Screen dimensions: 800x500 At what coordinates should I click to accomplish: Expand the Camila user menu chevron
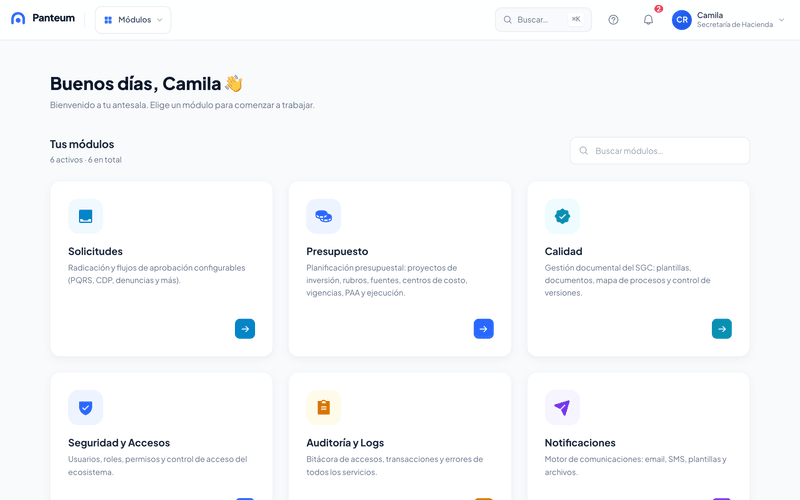pyautogui.click(x=781, y=20)
